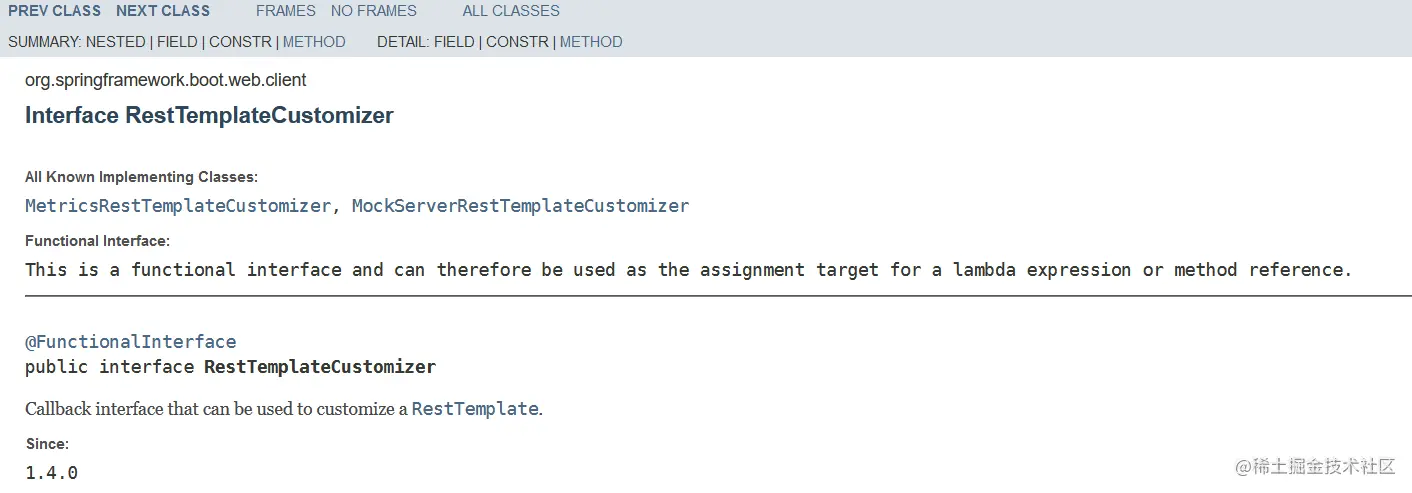Select the NO FRAMES option
Screen dimensions: 1412x493
click(x=374, y=11)
